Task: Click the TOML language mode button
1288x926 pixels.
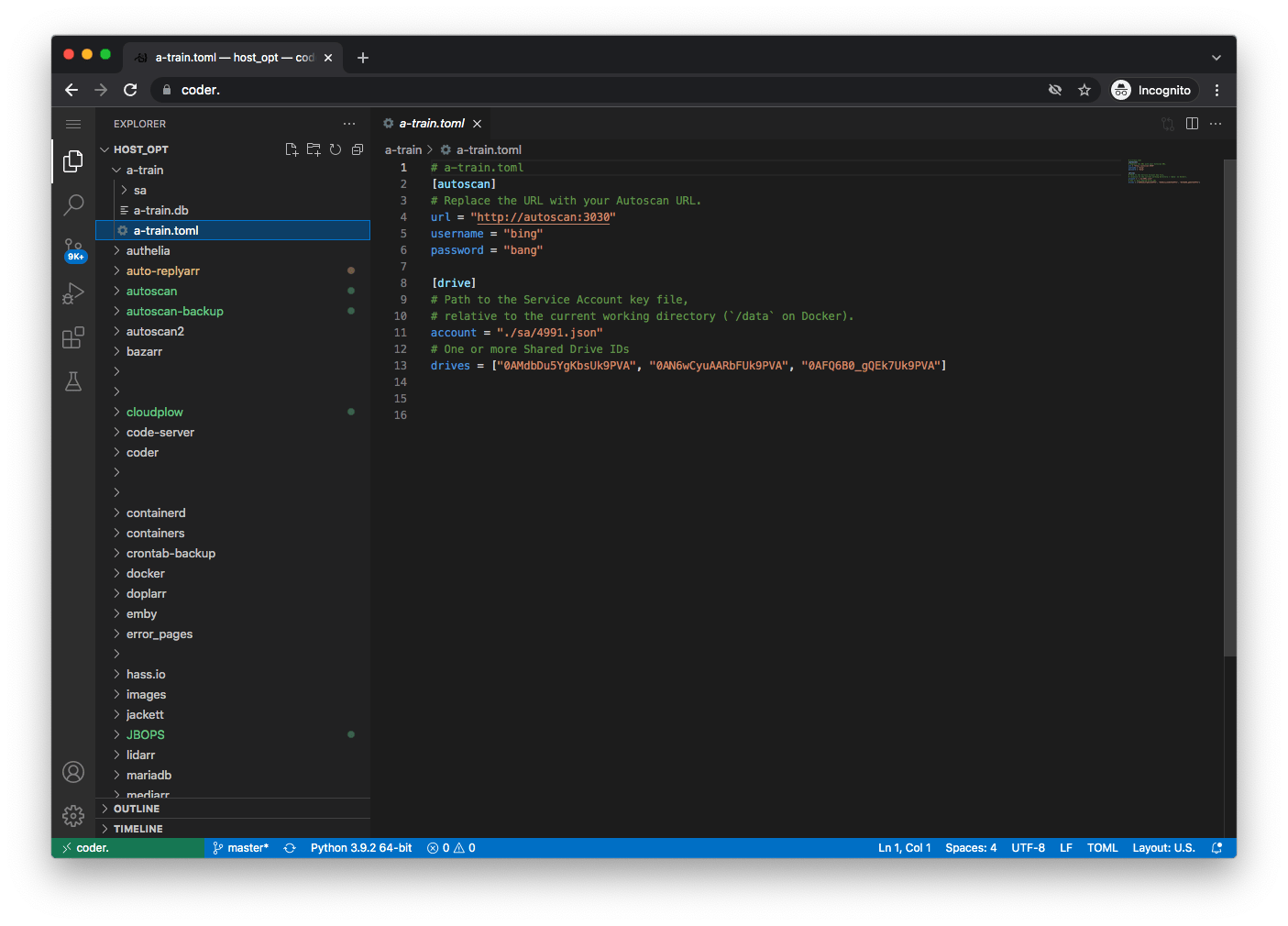Action: [1102, 848]
